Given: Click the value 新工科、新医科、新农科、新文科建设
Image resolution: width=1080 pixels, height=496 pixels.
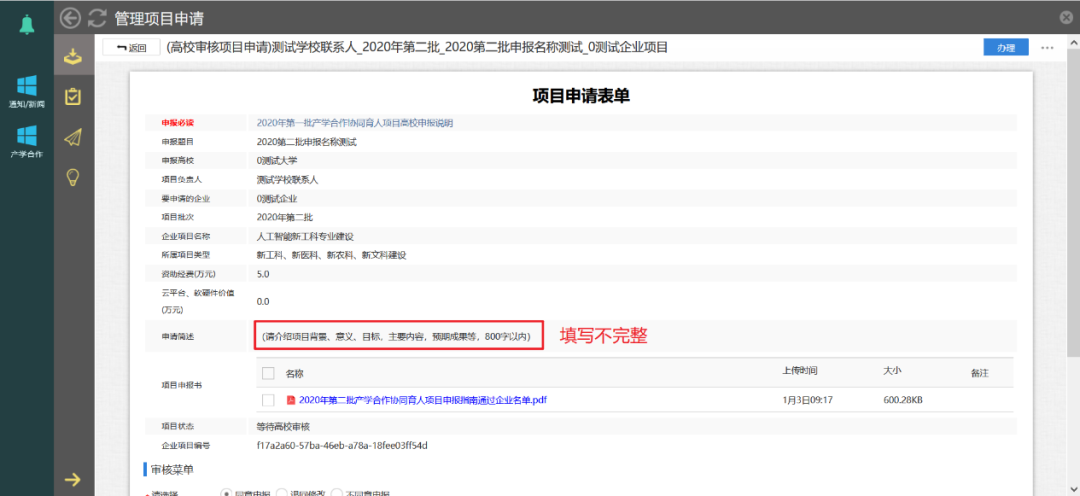Looking at the screenshot, I should point(331,255).
